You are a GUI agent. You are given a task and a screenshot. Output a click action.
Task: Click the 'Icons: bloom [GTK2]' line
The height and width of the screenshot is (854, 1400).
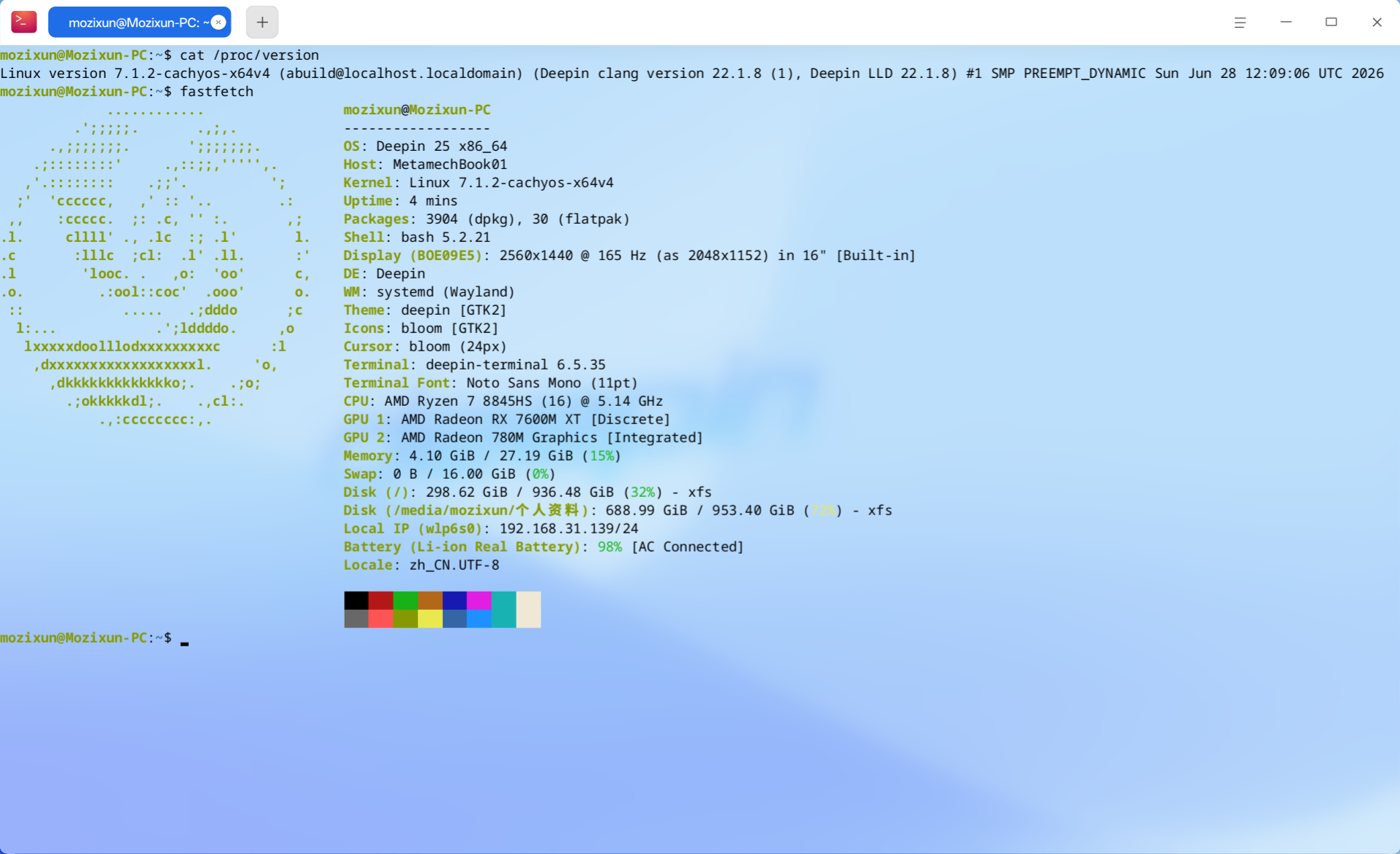coord(421,328)
